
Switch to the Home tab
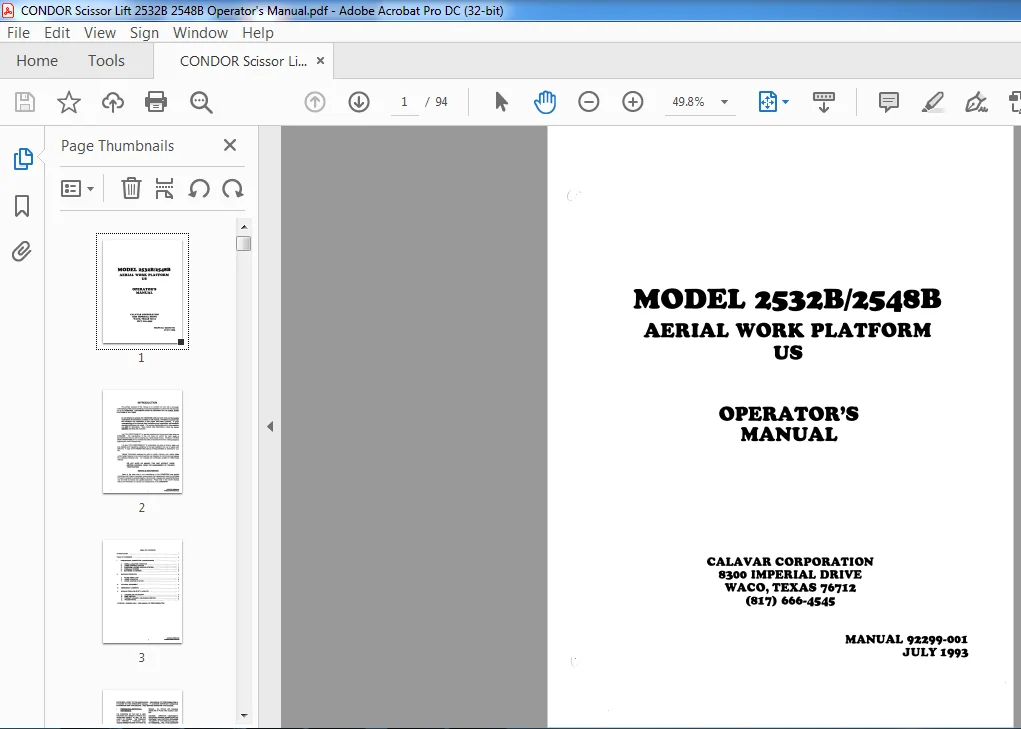pos(37,61)
